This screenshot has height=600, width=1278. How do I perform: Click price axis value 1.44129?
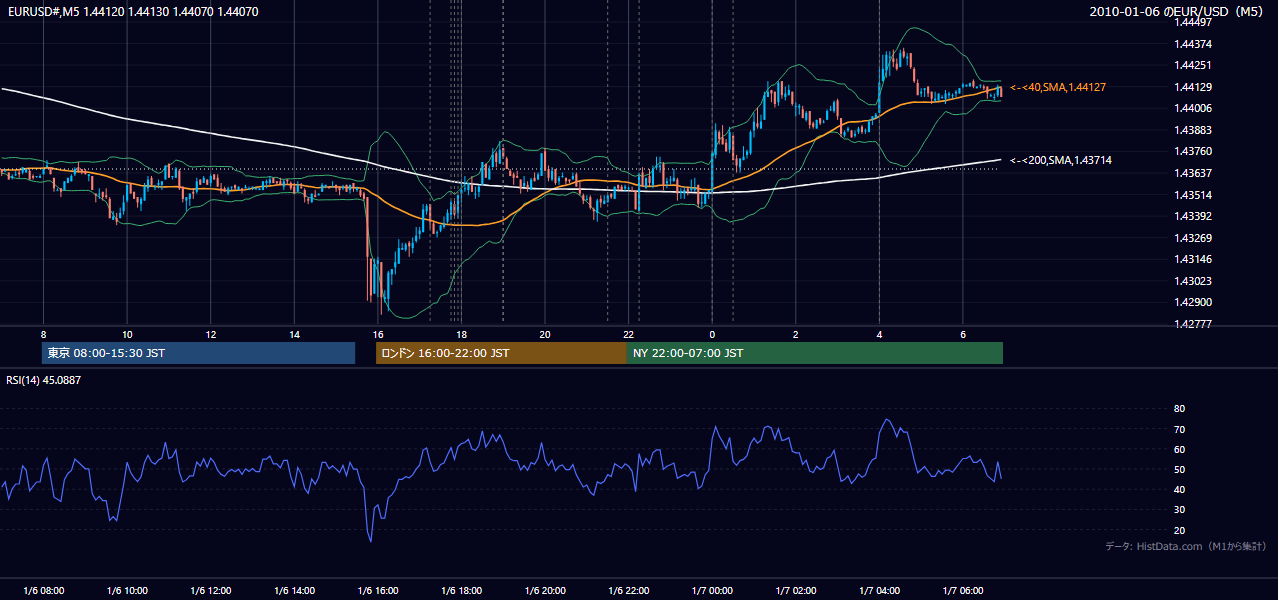click(x=1193, y=88)
